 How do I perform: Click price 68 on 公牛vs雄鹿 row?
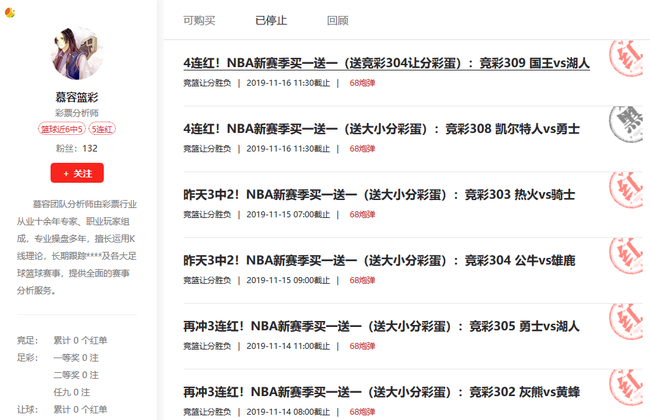362,280
